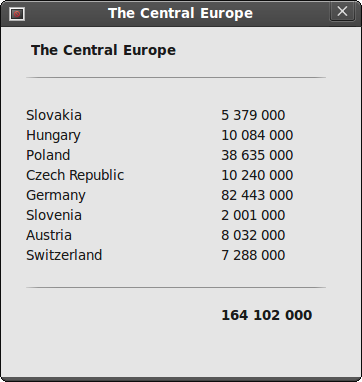
Task: Select Poland's population 38 635 000
Action: click(x=257, y=155)
